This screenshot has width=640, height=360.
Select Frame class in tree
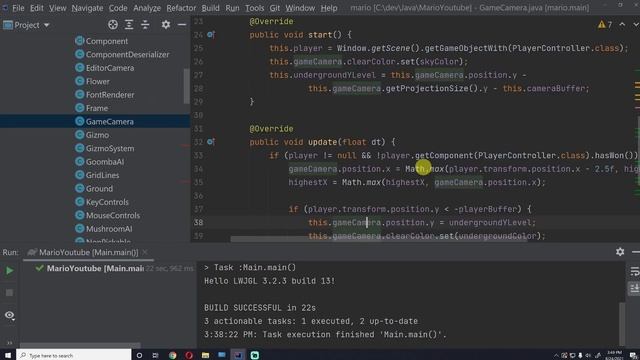pos(92,108)
